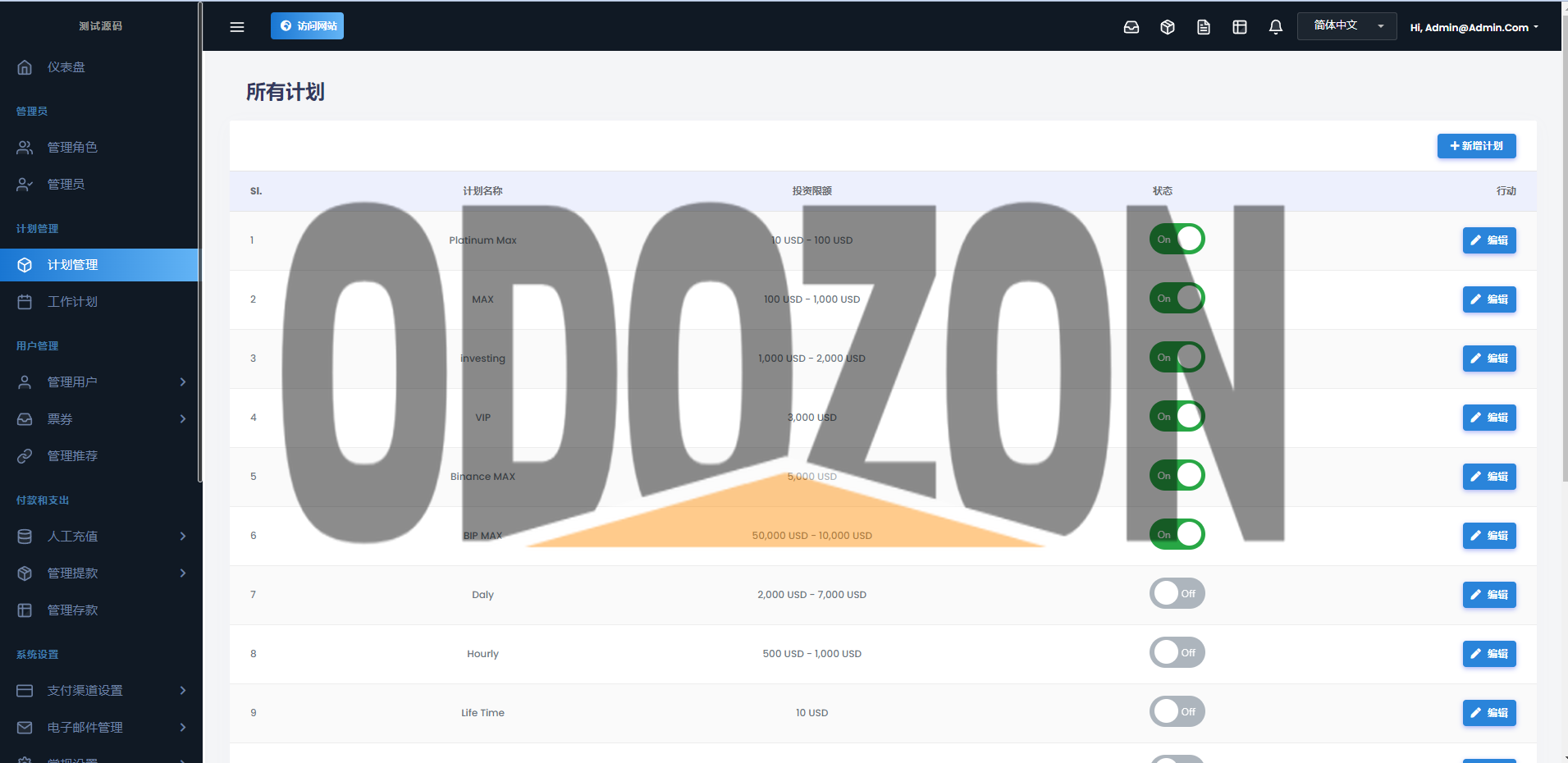Open the notifications bell icon
The image size is (1568, 763).
tap(1276, 27)
